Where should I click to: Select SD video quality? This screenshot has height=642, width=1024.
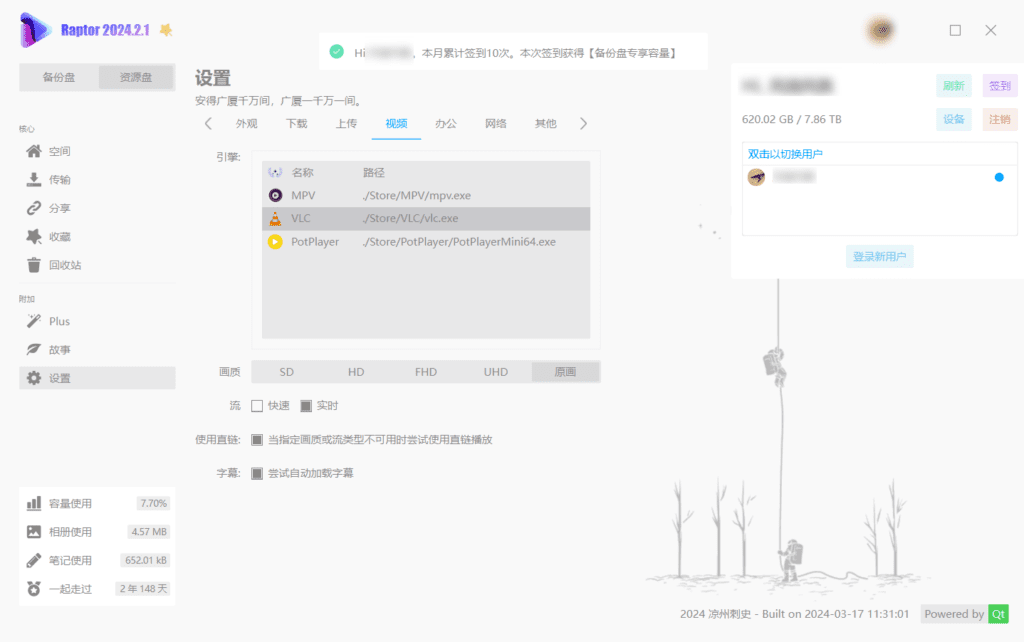tap(287, 372)
